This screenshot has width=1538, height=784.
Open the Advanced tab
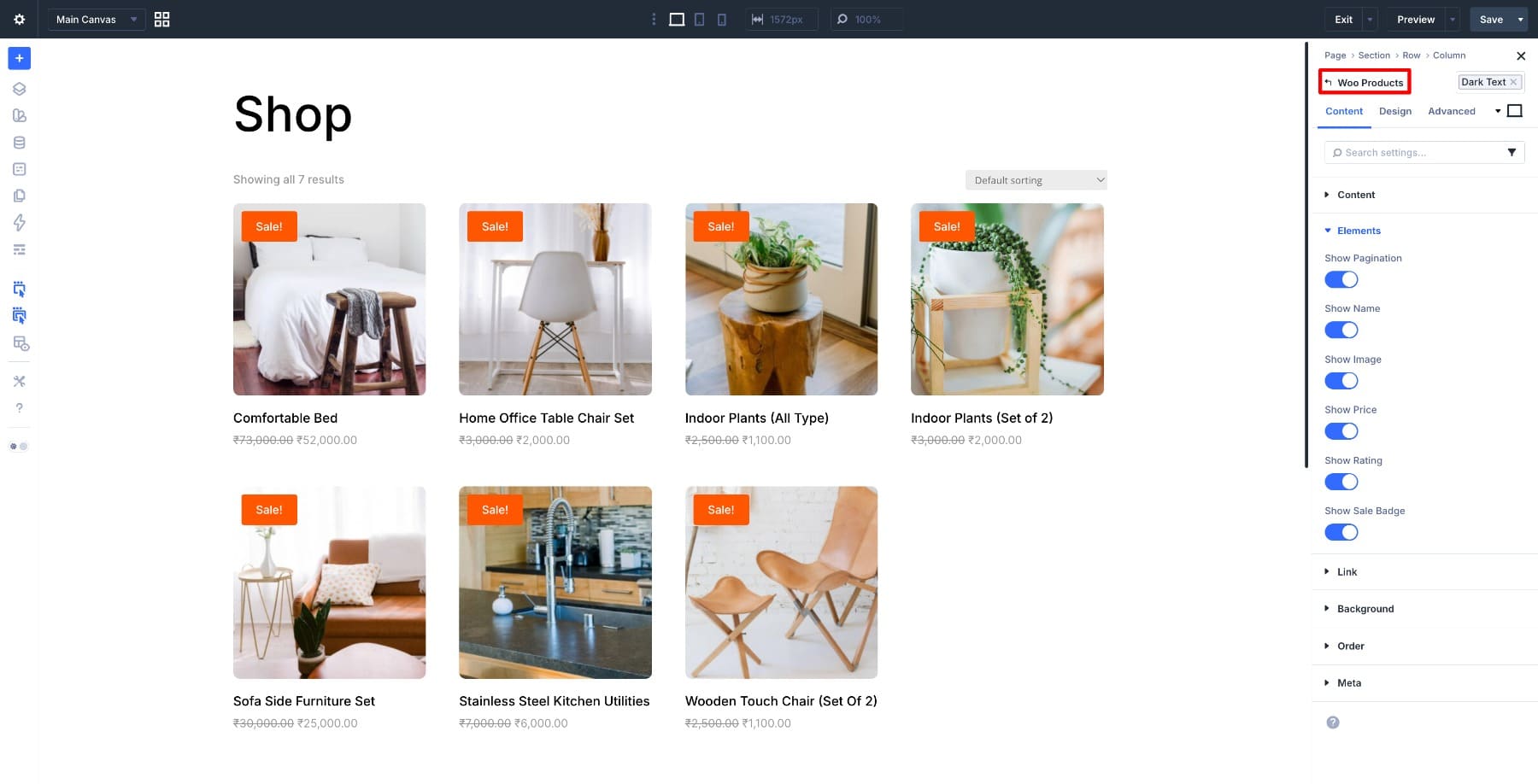1451,111
